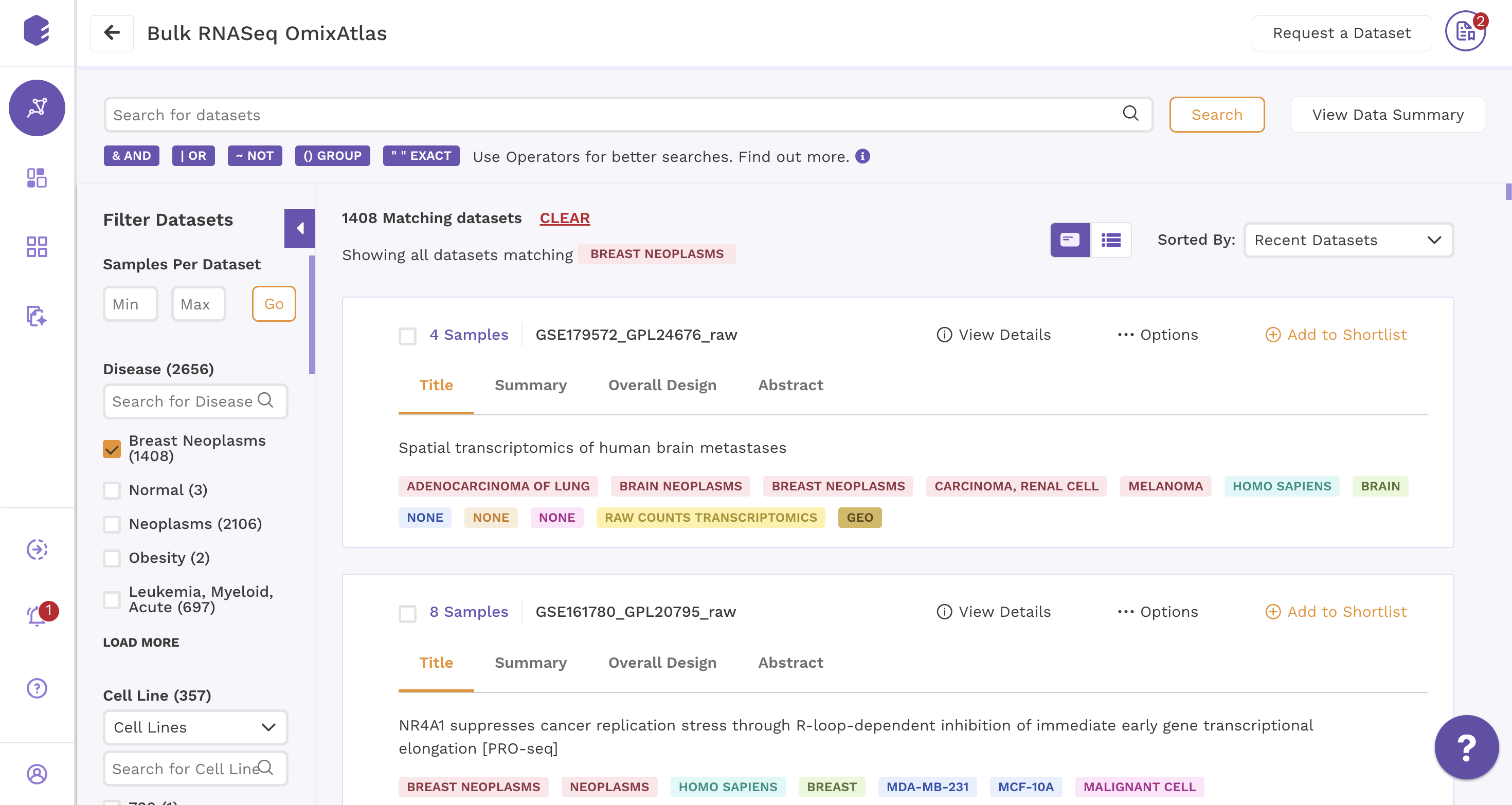Check Neoplasms (2106) disease filter
Viewport: 1512px width, 805px height.
(x=112, y=524)
